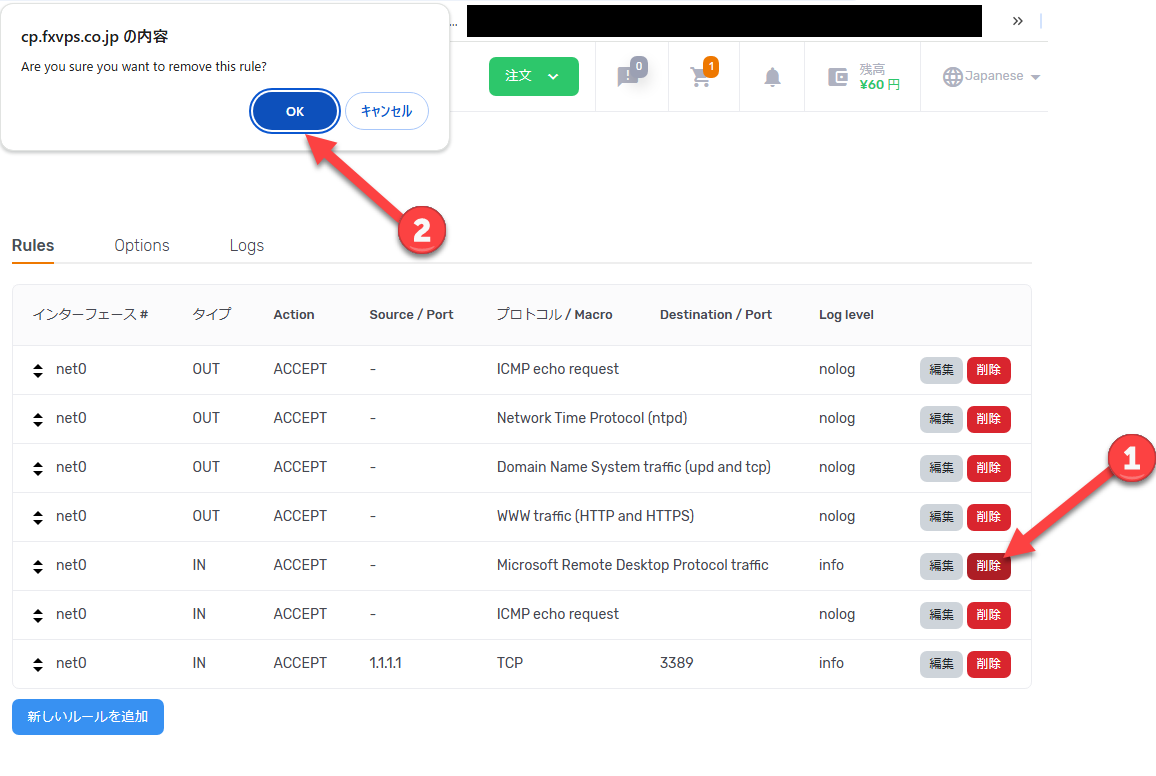Switch to the Options tab
Viewport: 1156px width, 776px height.
(142, 245)
